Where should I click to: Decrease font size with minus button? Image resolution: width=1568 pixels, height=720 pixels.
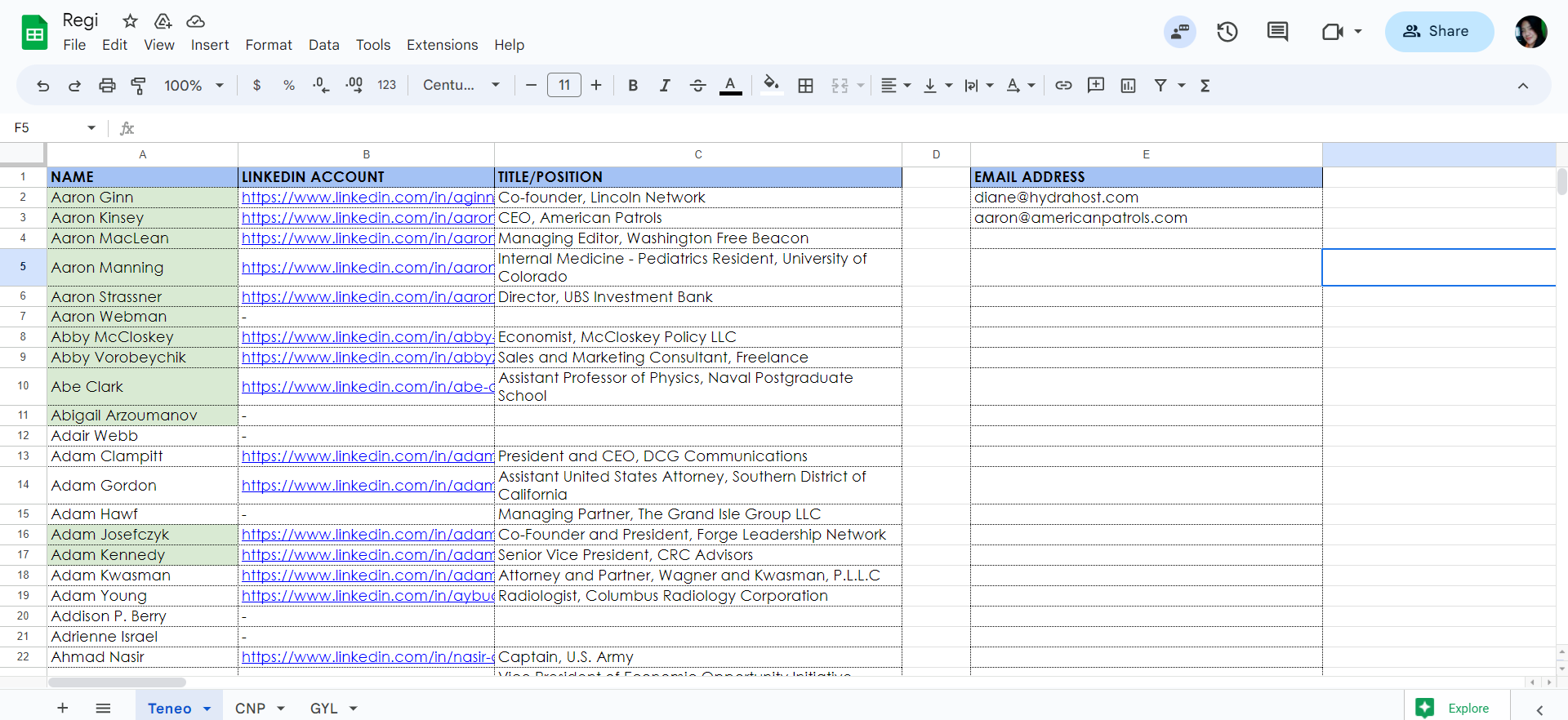(531, 86)
